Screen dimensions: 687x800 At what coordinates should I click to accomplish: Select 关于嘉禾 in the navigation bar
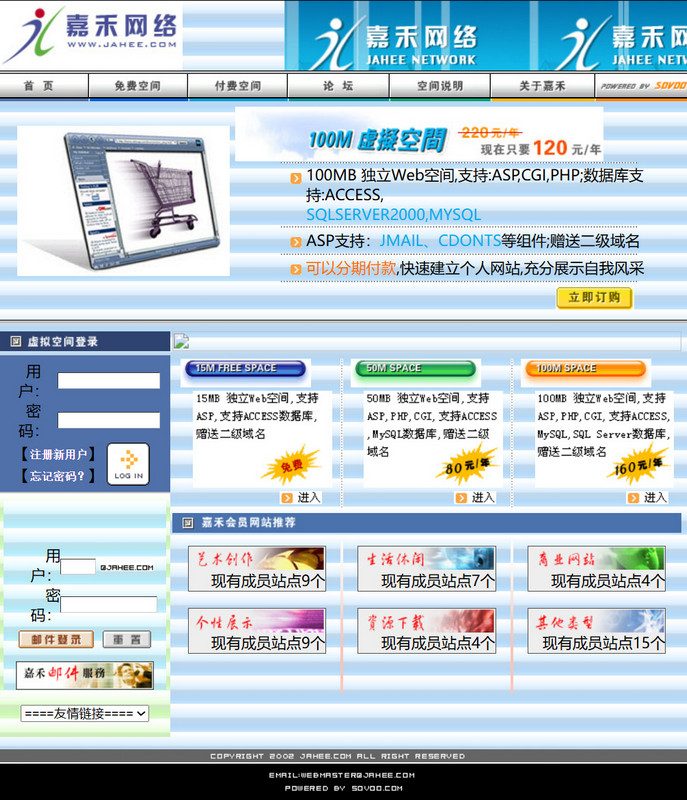tap(542, 86)
